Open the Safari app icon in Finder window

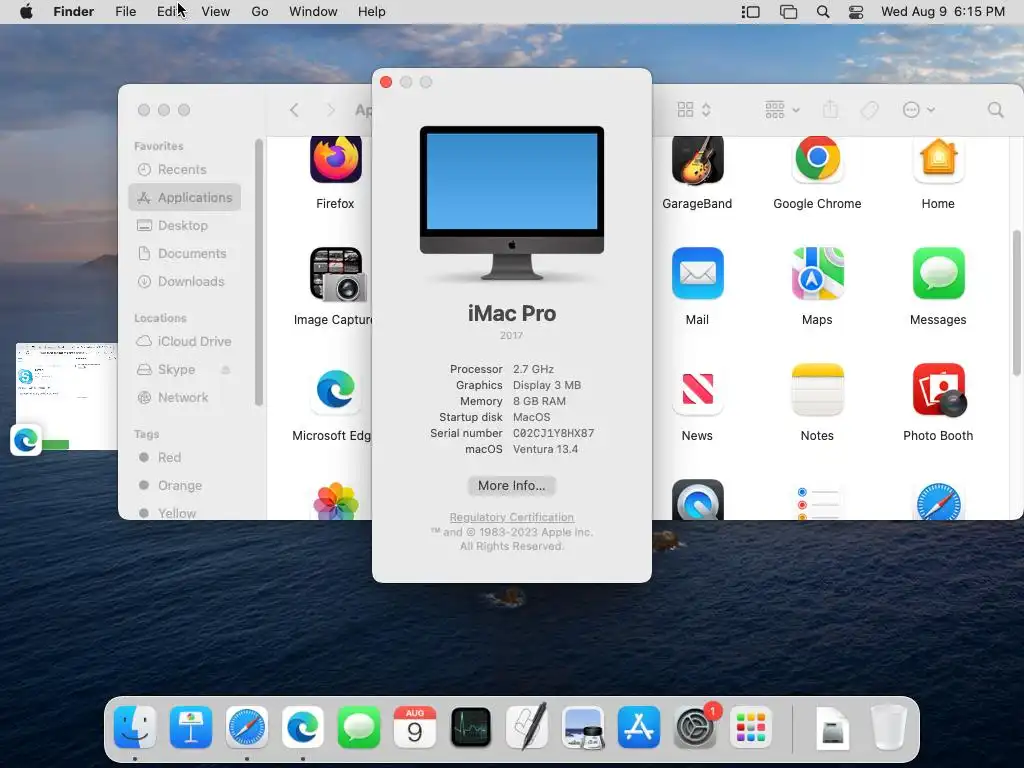point(938,501)
